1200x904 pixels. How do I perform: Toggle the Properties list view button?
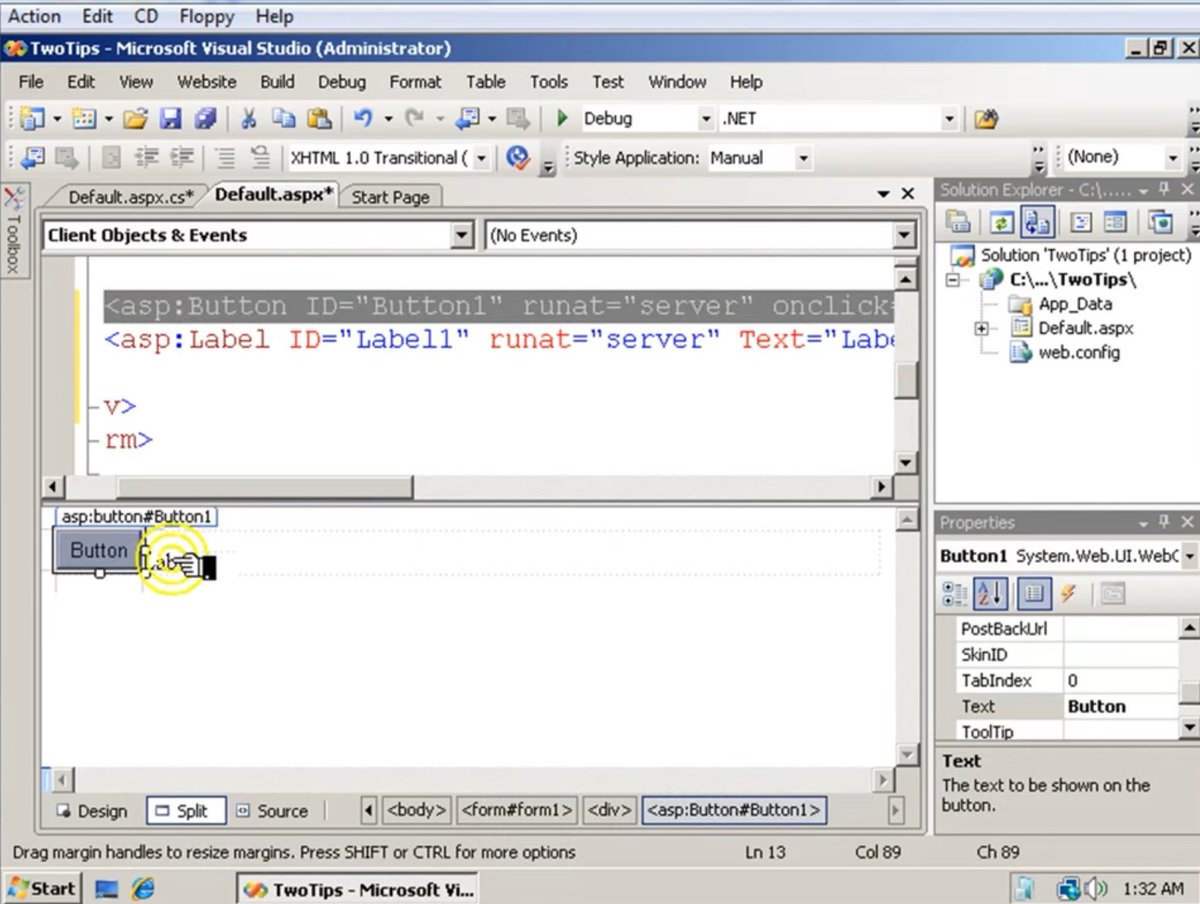click(x=1034, y=594)
